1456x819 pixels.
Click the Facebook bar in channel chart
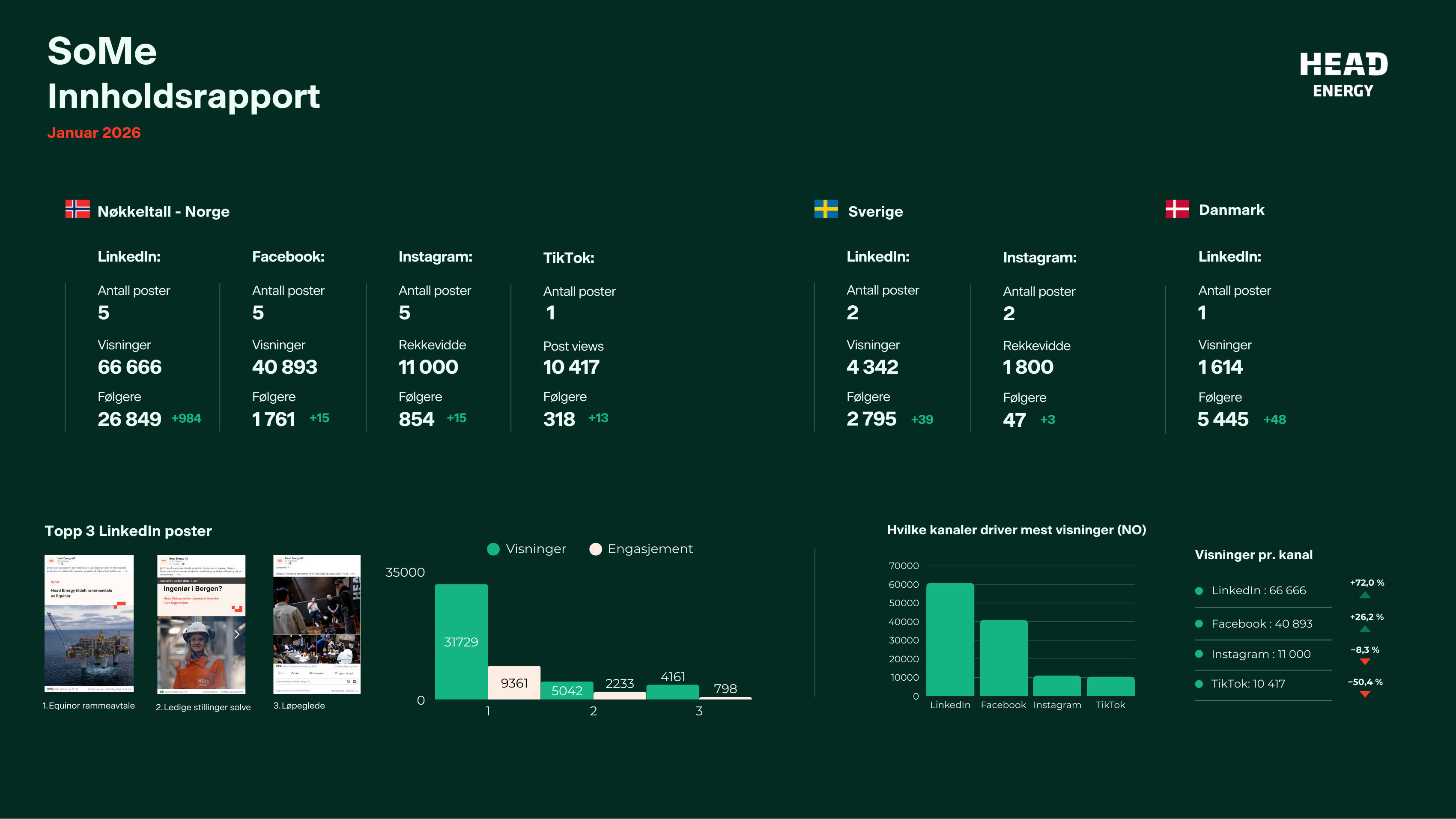pyautogui.click(x=1003, y=658)
